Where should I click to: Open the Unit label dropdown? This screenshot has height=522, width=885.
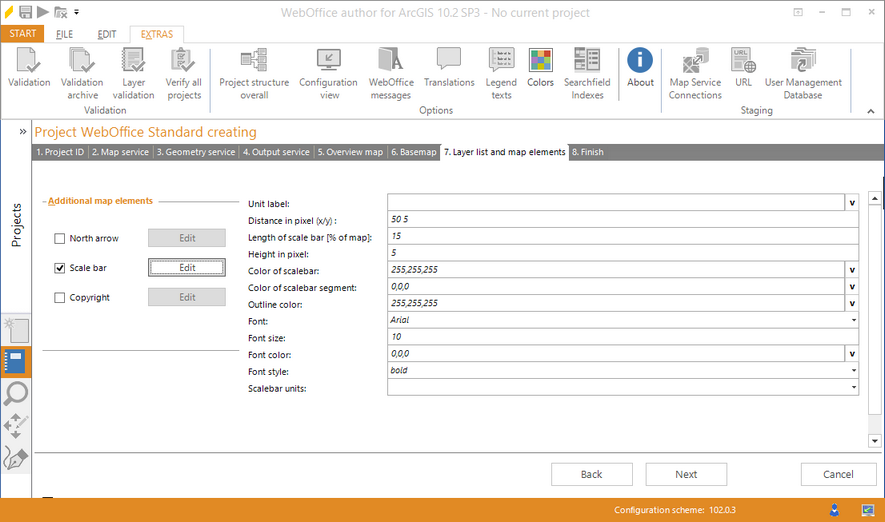852,203
